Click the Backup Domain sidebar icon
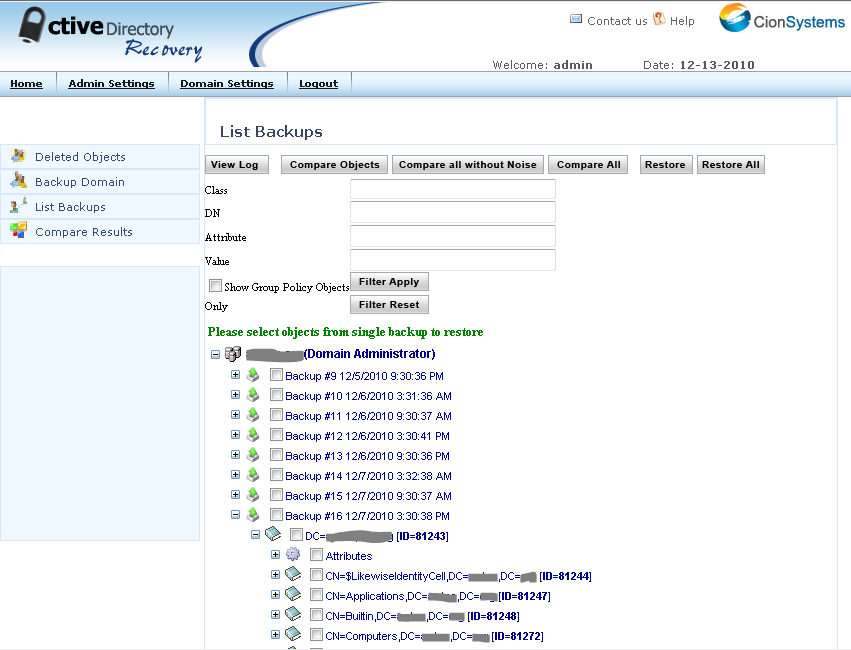Image resolution: width=851 pixels, height=650 pixels. point(17,181)
